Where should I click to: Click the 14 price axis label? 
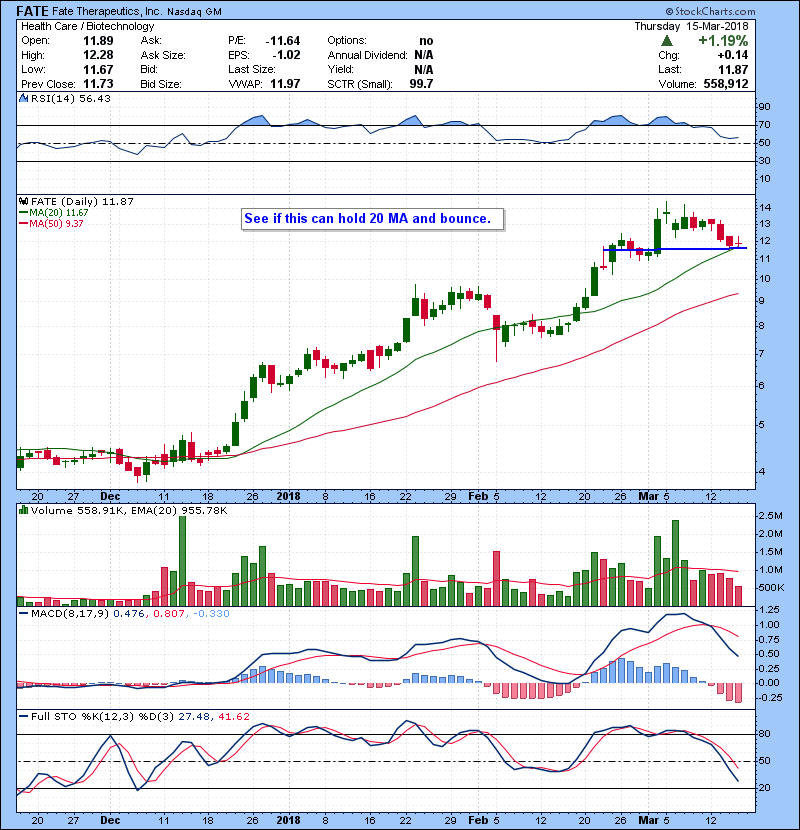765,208
